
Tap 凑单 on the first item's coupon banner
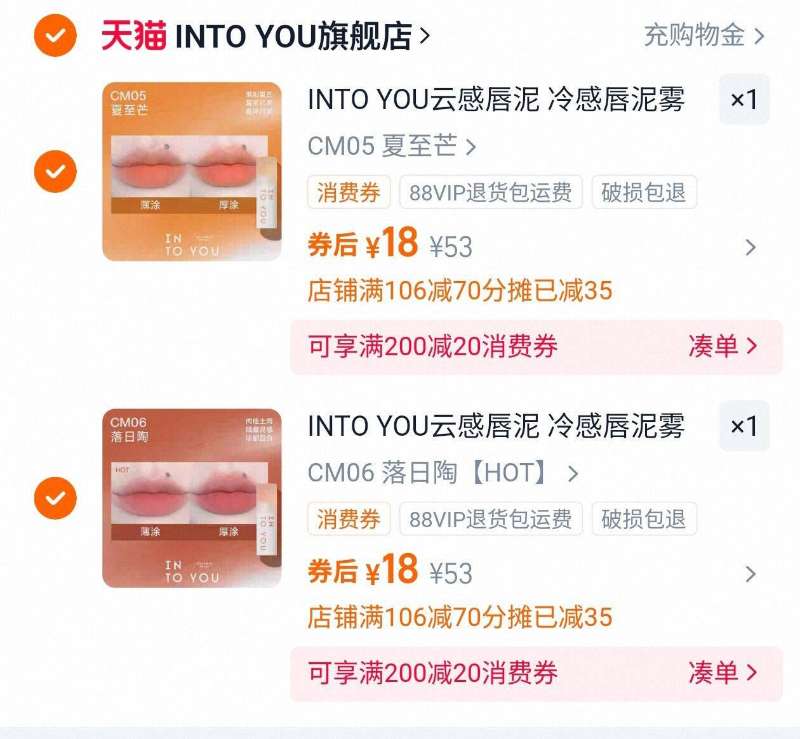pos(722,347)
